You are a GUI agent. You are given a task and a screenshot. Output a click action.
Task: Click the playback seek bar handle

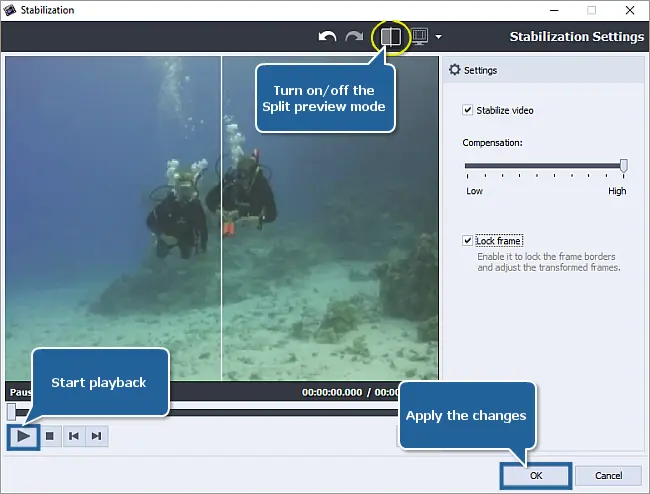[11, 411]
